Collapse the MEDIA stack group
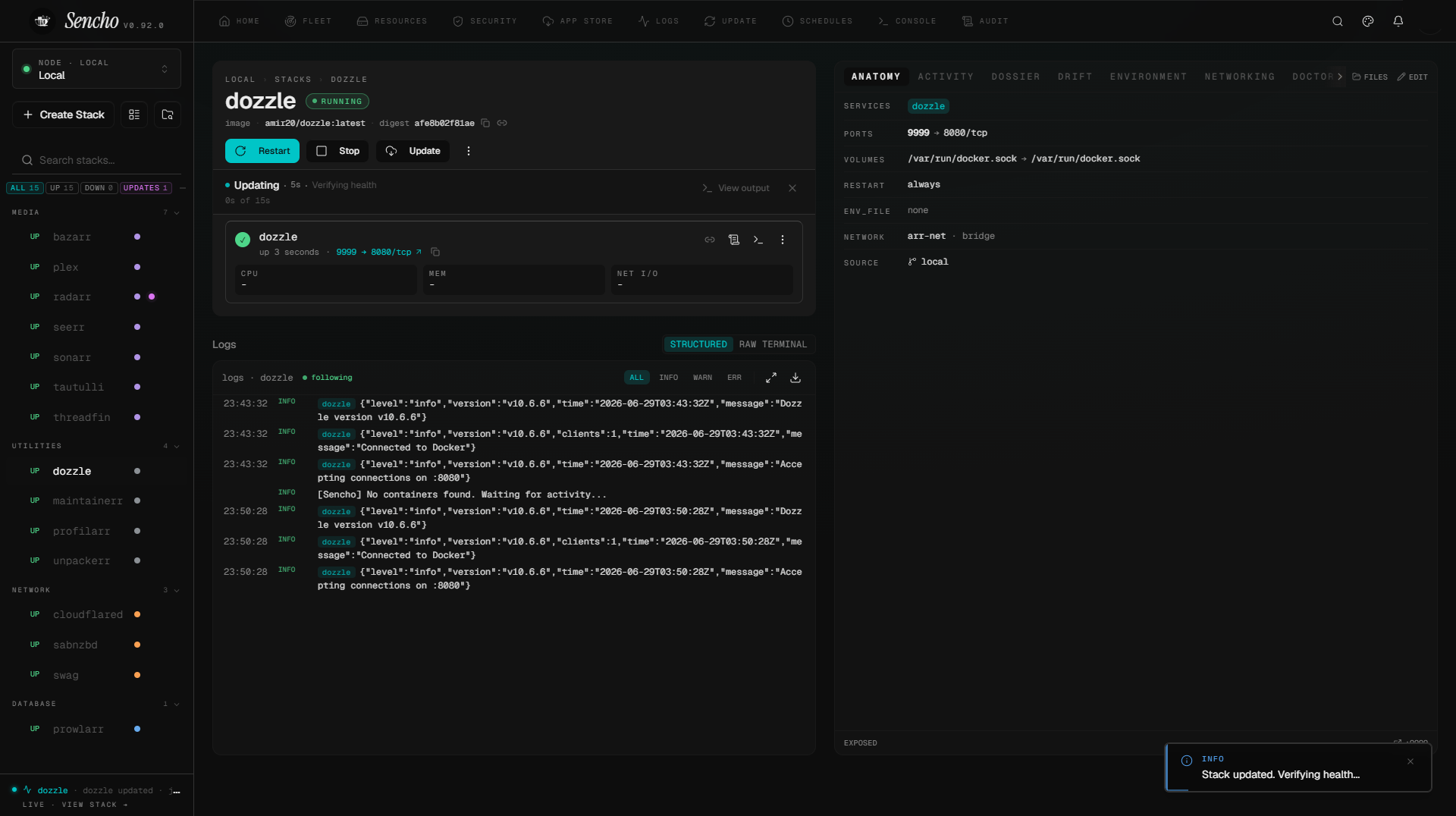The height and width of the screenshot is (816, 1456). (177, 213)
